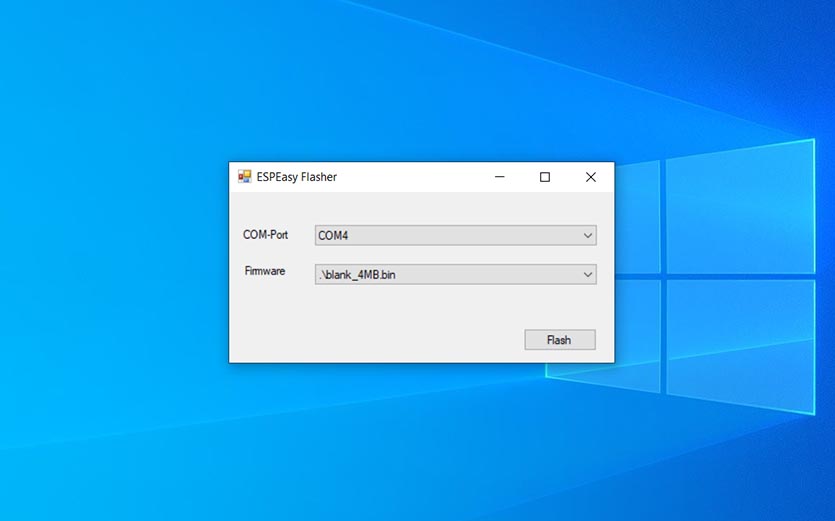
Task: Click the ESPEasy Flasher title text
Action: point(297,177)
